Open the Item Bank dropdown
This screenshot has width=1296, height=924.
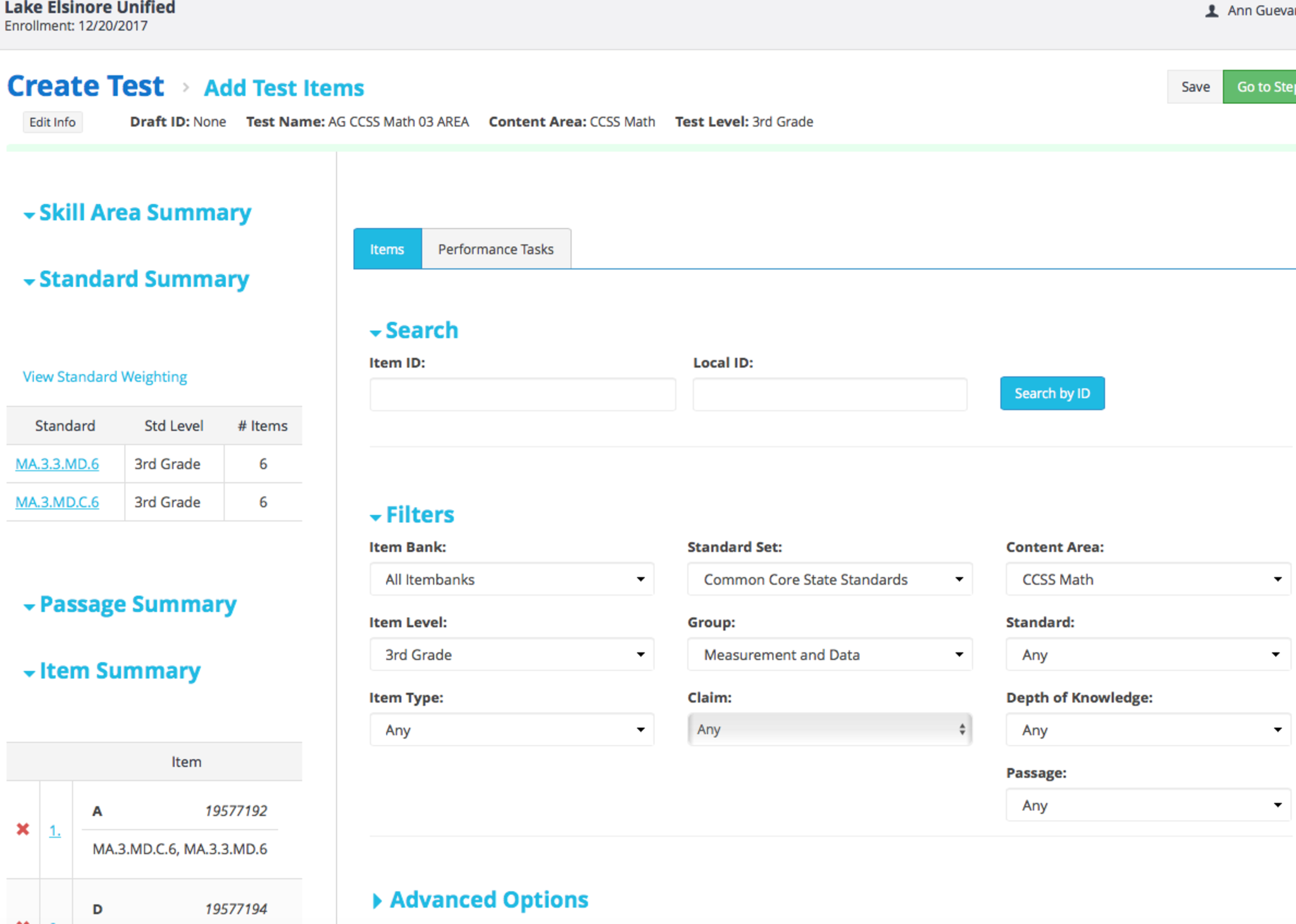[x=511, y=579]
